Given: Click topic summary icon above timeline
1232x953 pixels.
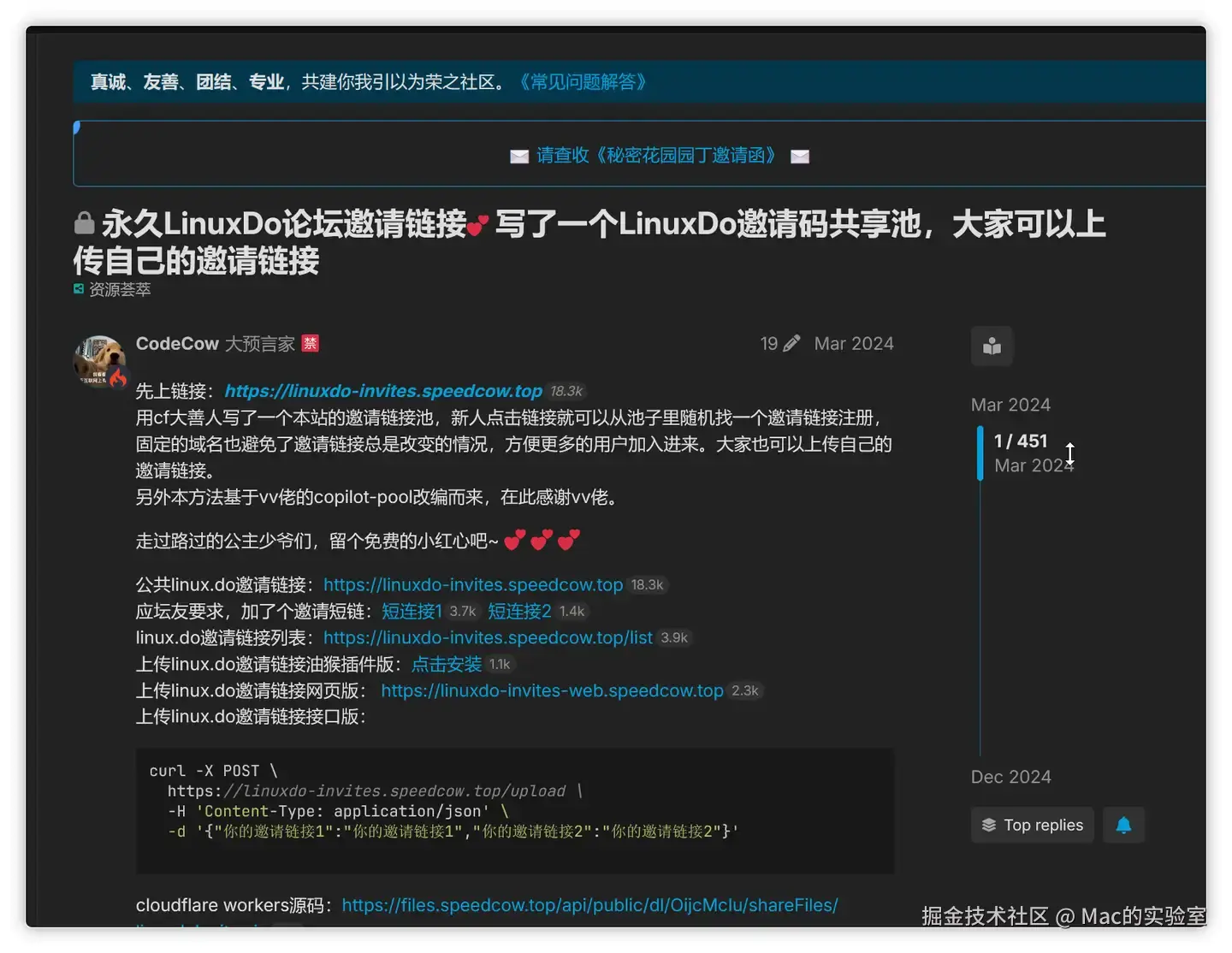Looking at the screenshot, I should tap(992, 346).
